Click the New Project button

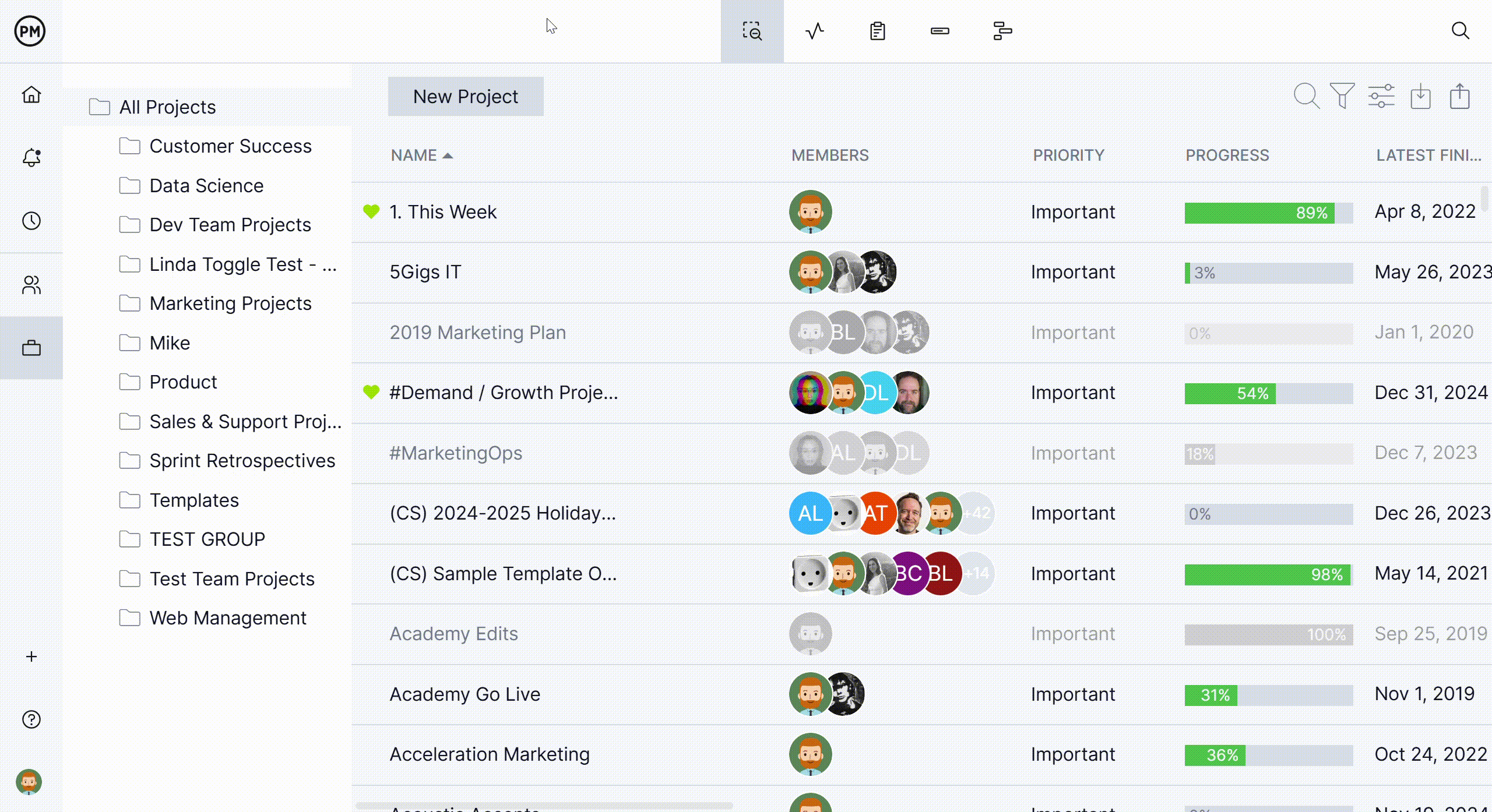pyautogui.click(x=466, y=96)
